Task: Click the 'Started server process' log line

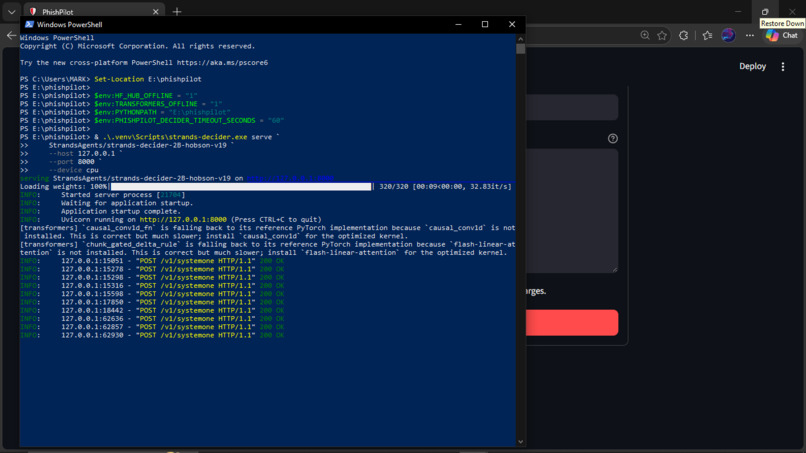Action: point(102,195)
